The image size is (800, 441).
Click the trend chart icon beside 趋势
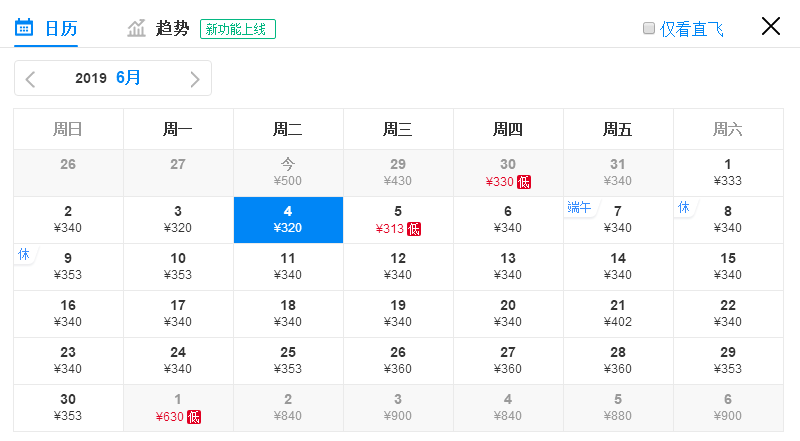[136, 28]
